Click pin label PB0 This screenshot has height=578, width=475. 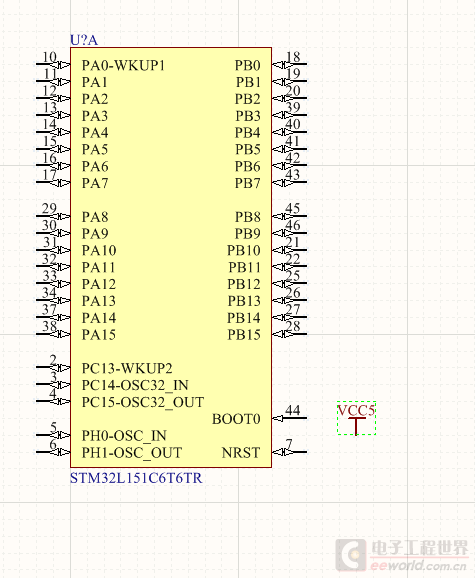[248, 65]
